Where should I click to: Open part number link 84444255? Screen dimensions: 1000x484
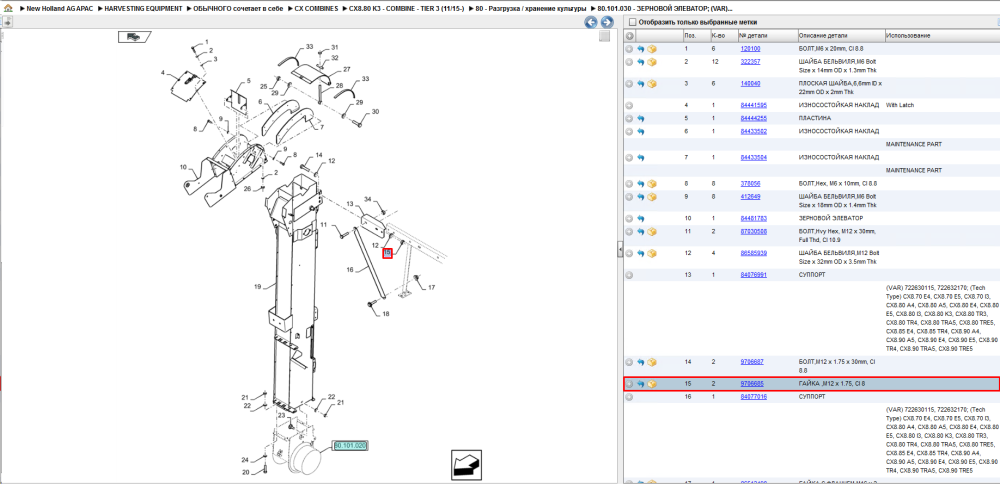753,119
